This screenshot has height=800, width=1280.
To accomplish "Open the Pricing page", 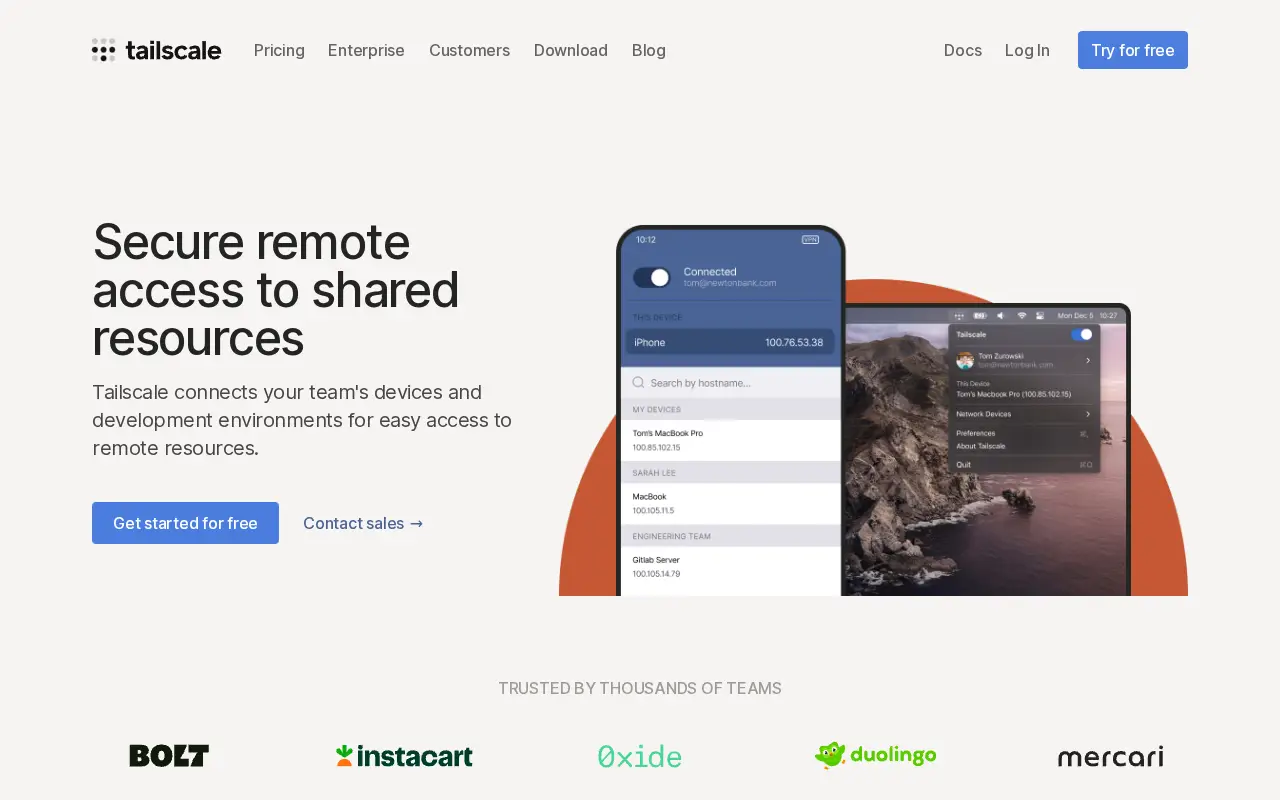I will tap(279, 50).
